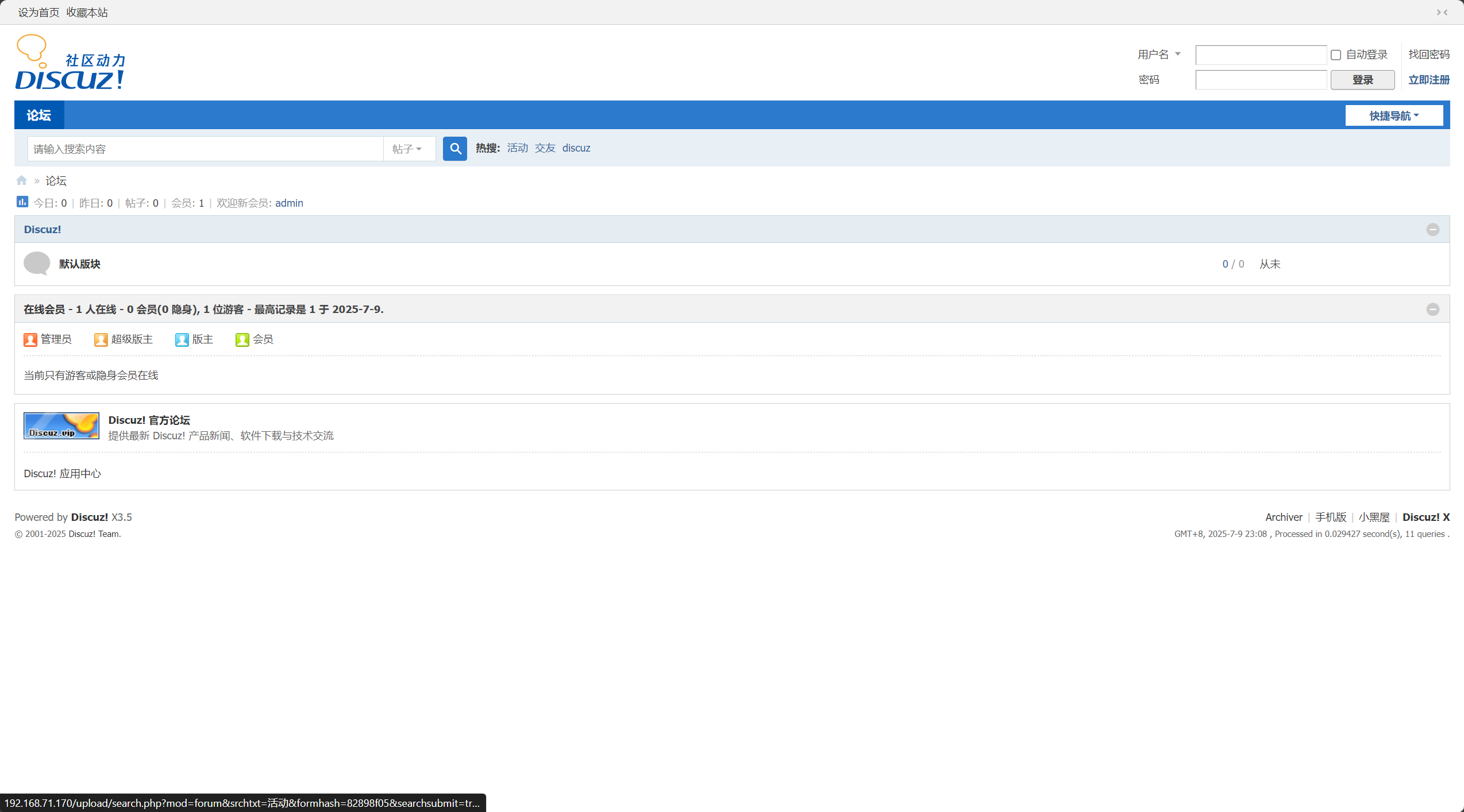Click hot search term 活动
This screenshot has width=1464, height=812.
coord(517,148)
